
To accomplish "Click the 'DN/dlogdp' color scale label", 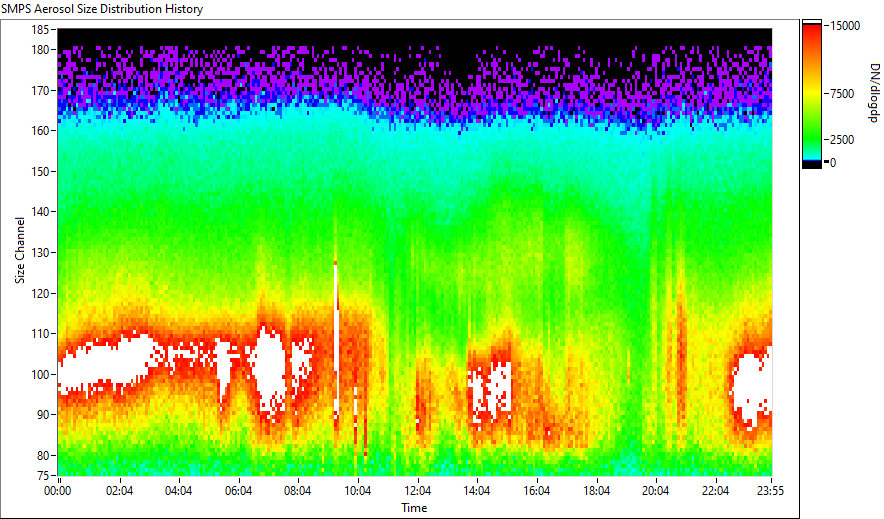I will tap(873, 93).
